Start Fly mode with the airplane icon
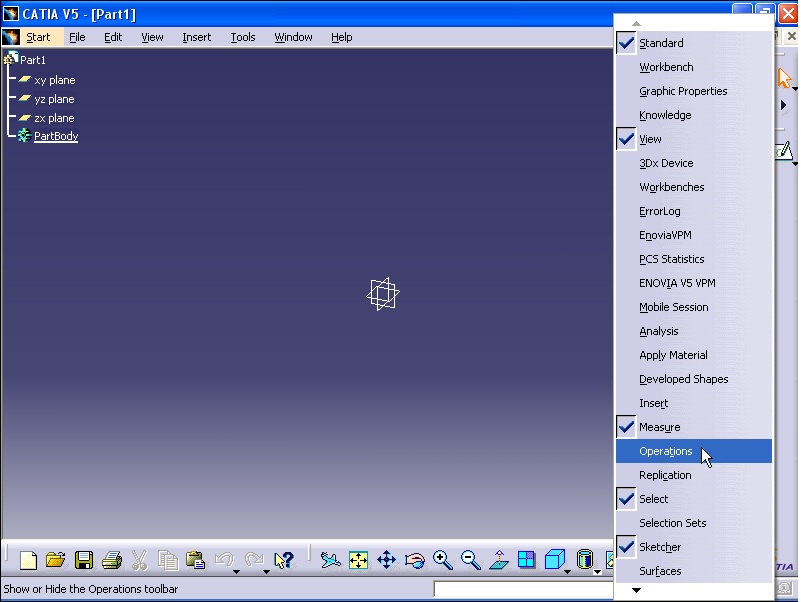801x602 pixels. click(x=331, y=560)
